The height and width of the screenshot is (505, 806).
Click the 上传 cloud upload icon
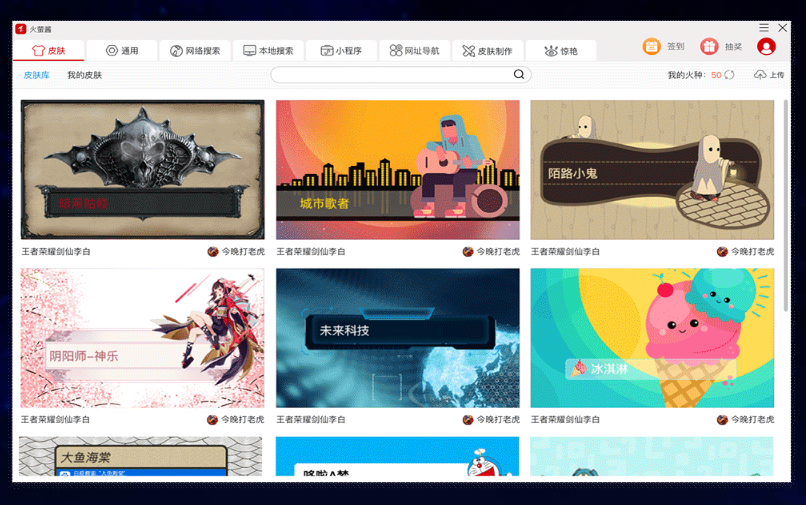[x=760, y=75]
